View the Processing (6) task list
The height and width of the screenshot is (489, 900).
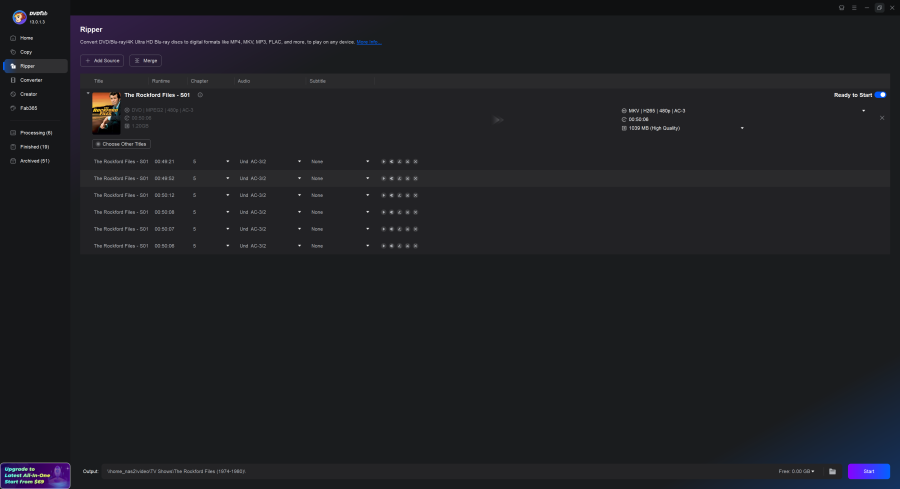pos(34,133)
